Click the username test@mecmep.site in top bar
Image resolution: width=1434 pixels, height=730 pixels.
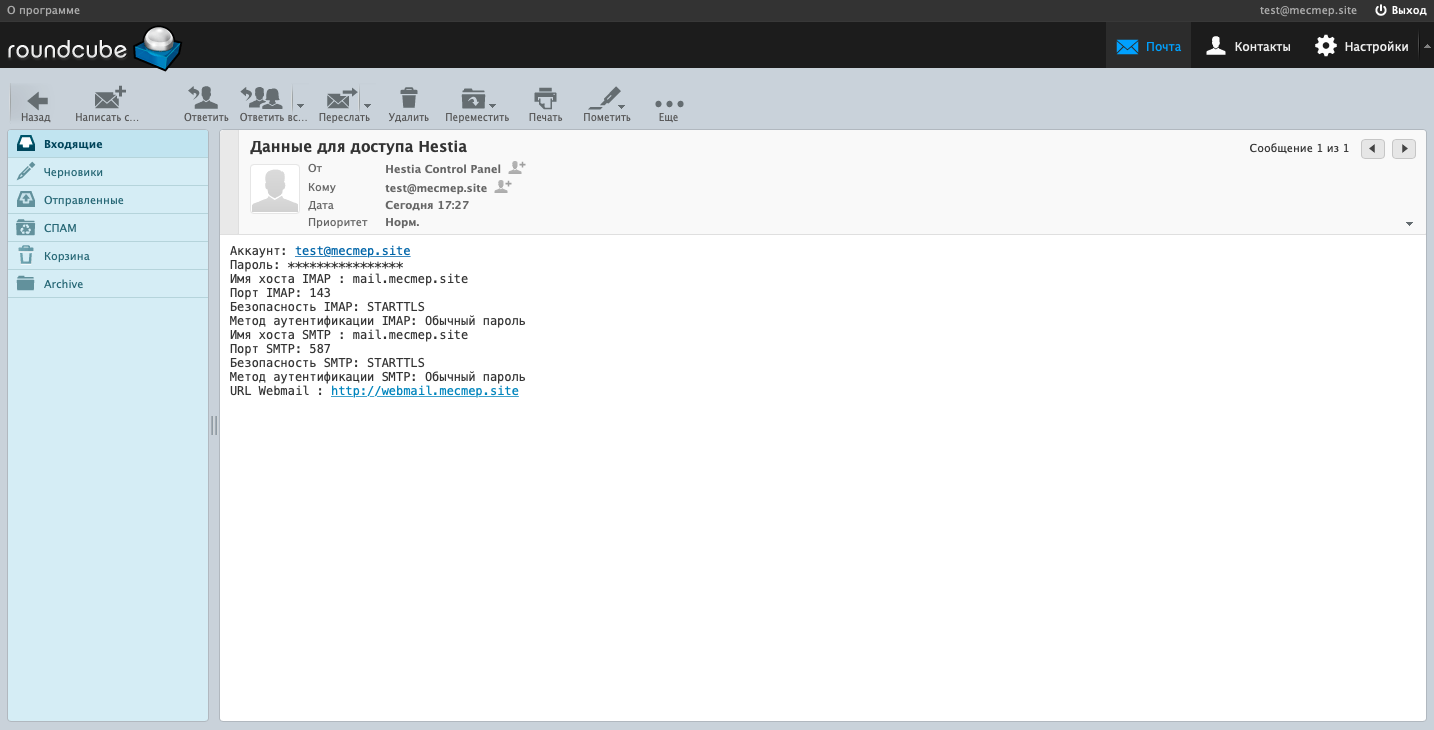1308,10
